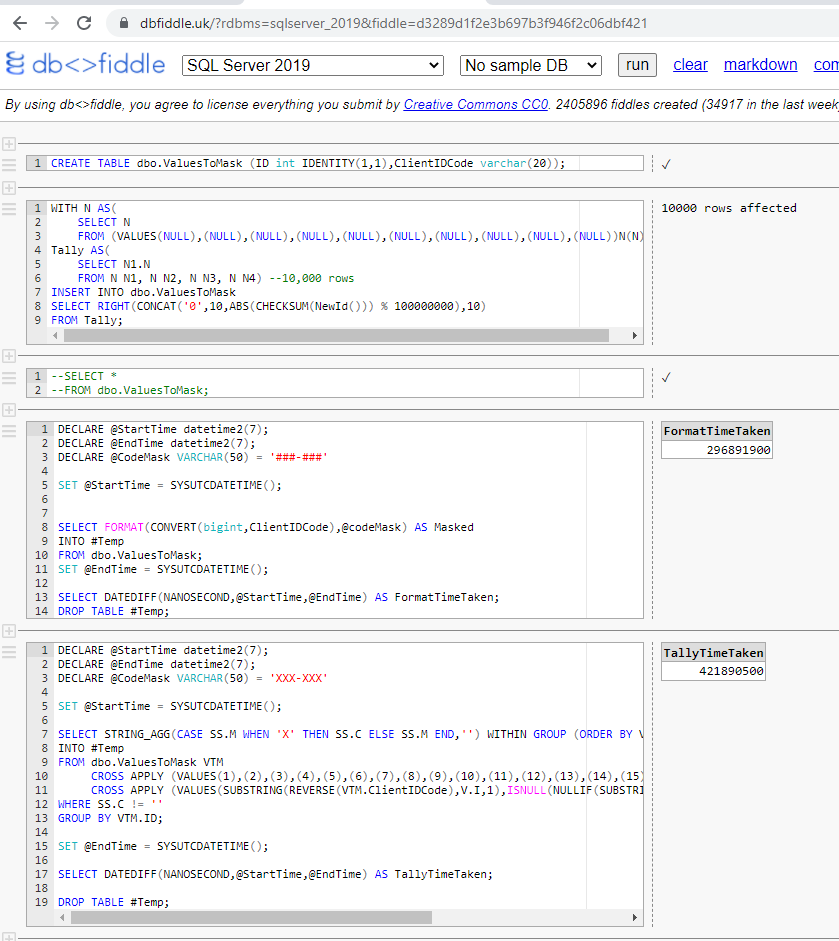Image resolution: width=839 pixels, height=941 pixels.
Task: Click the WHERE SS.C != '' line
Action: 110,804
